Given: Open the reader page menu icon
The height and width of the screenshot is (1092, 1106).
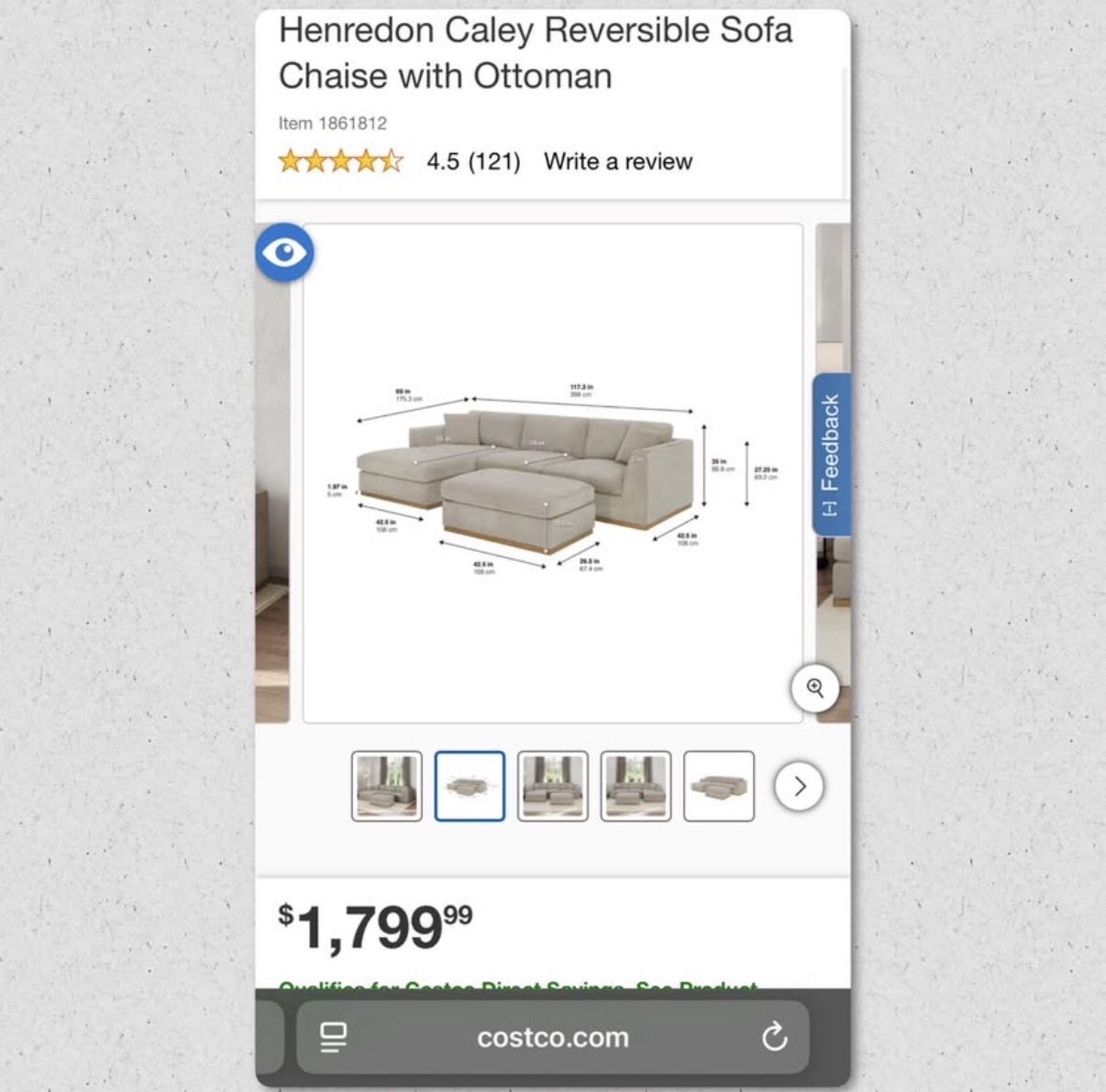Looking at the screenshot, I should pos(334,1037).
